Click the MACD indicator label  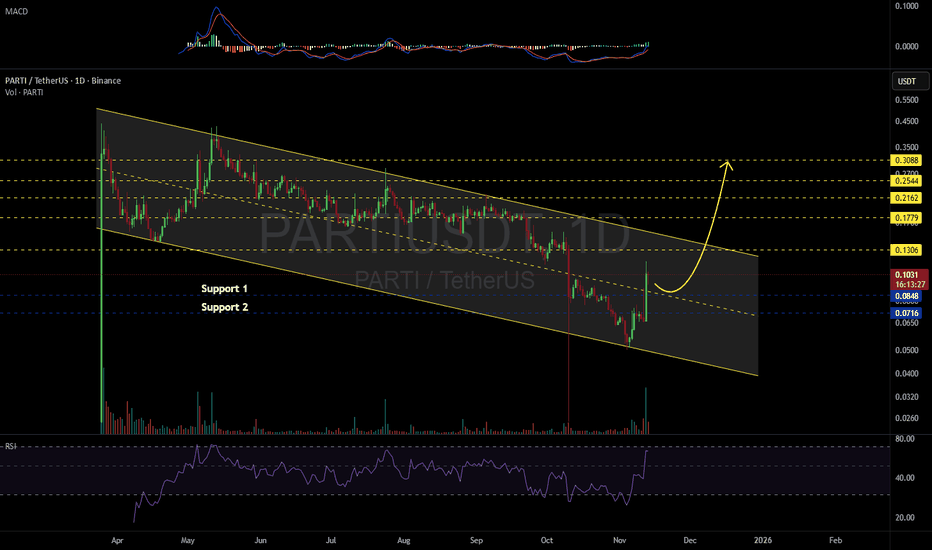tap(16, 12)
